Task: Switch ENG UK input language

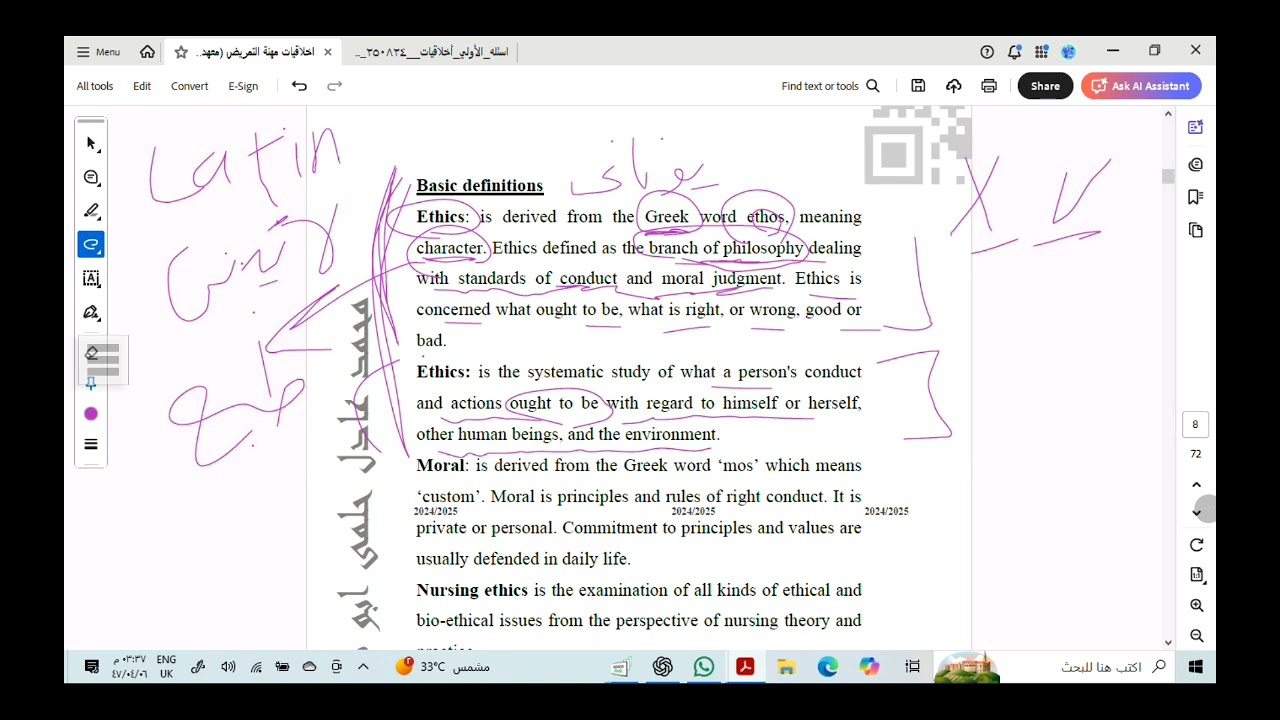Action: coord(166,667)
